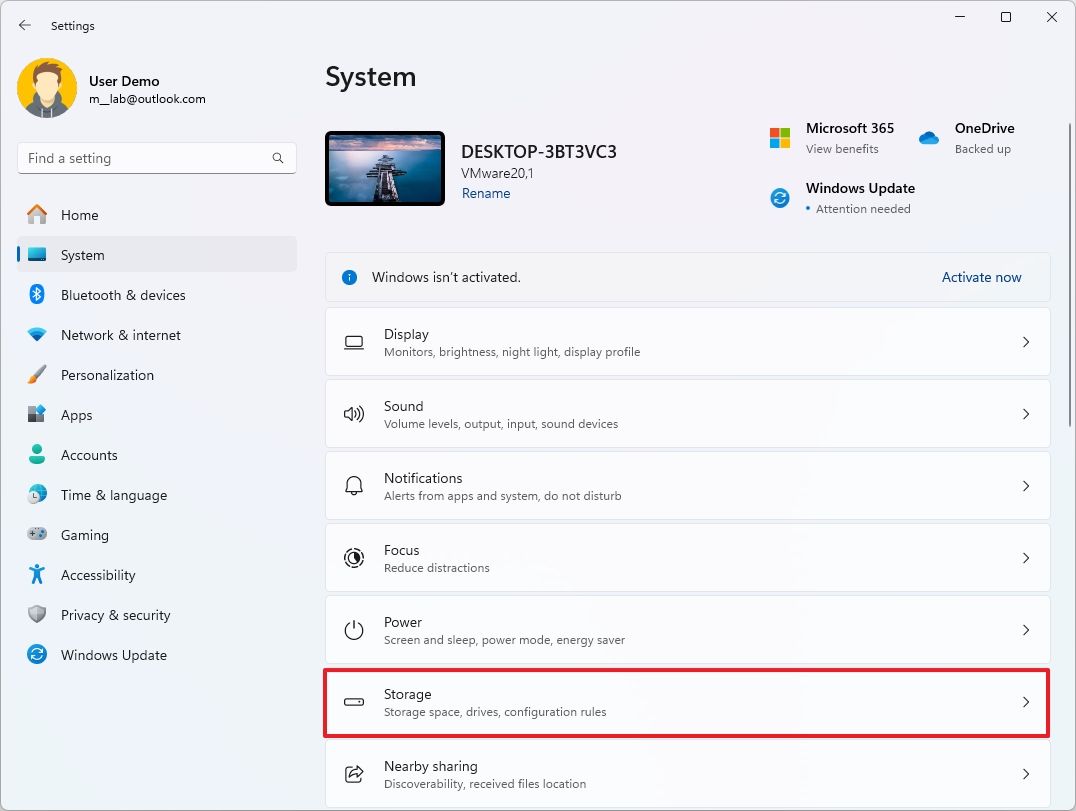The image size is (1076, 811).
Task: Click the Privacy & security shield icon
Action: pyautogui.click(x=37, y=615)
